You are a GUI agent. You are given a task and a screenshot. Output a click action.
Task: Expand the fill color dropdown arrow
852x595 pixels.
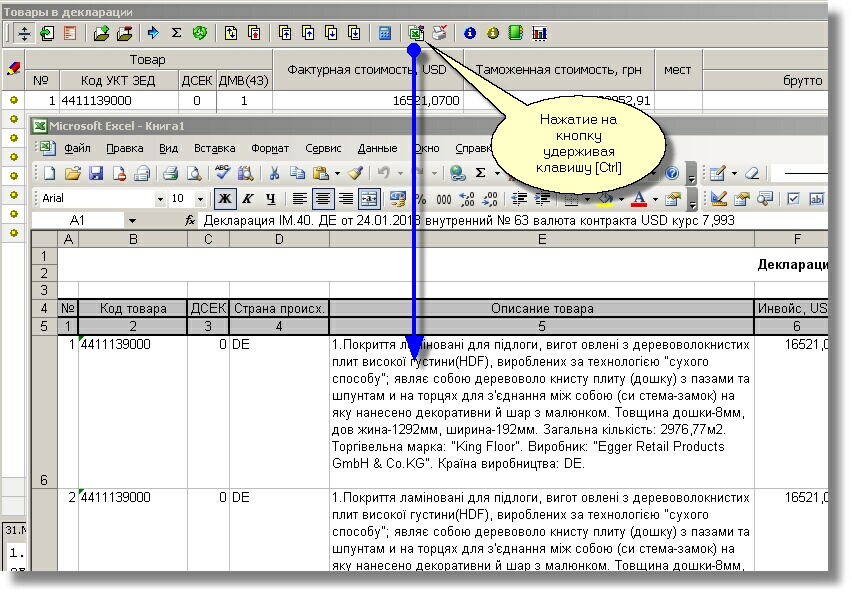pos(621,199)
